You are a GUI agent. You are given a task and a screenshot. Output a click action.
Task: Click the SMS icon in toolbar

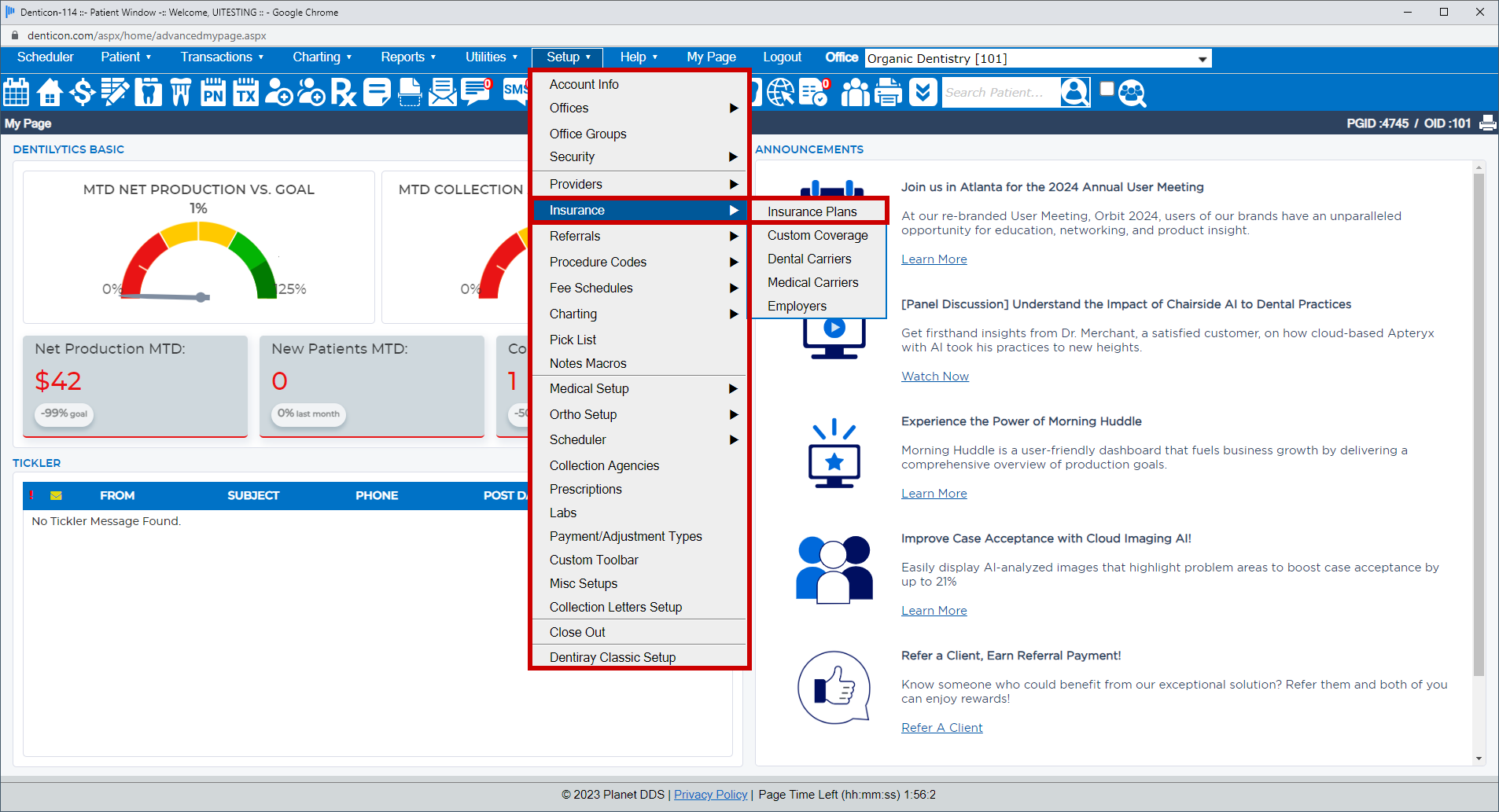515,90
